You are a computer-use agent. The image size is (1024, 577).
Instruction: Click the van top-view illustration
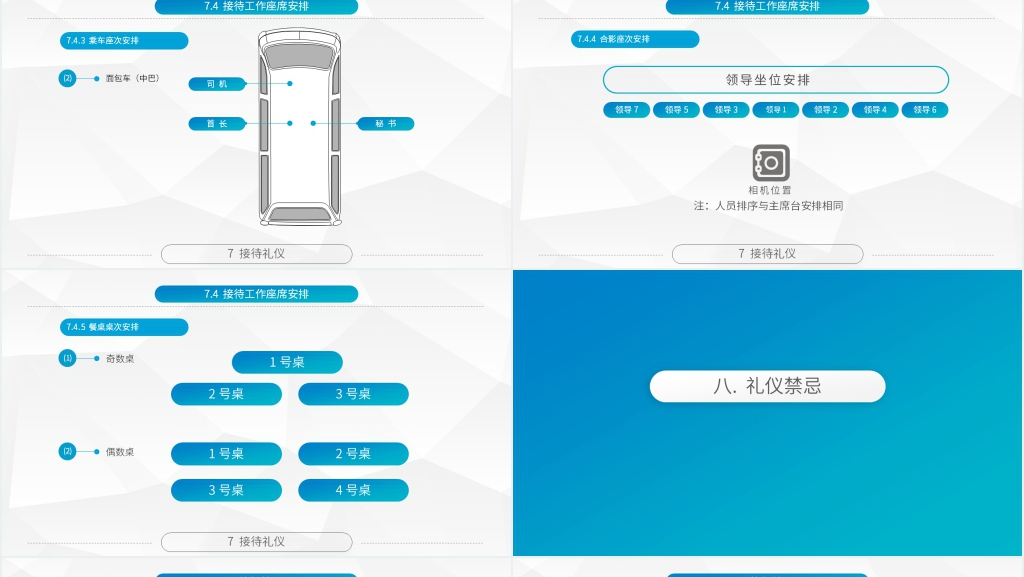click(x=299, y=127)
